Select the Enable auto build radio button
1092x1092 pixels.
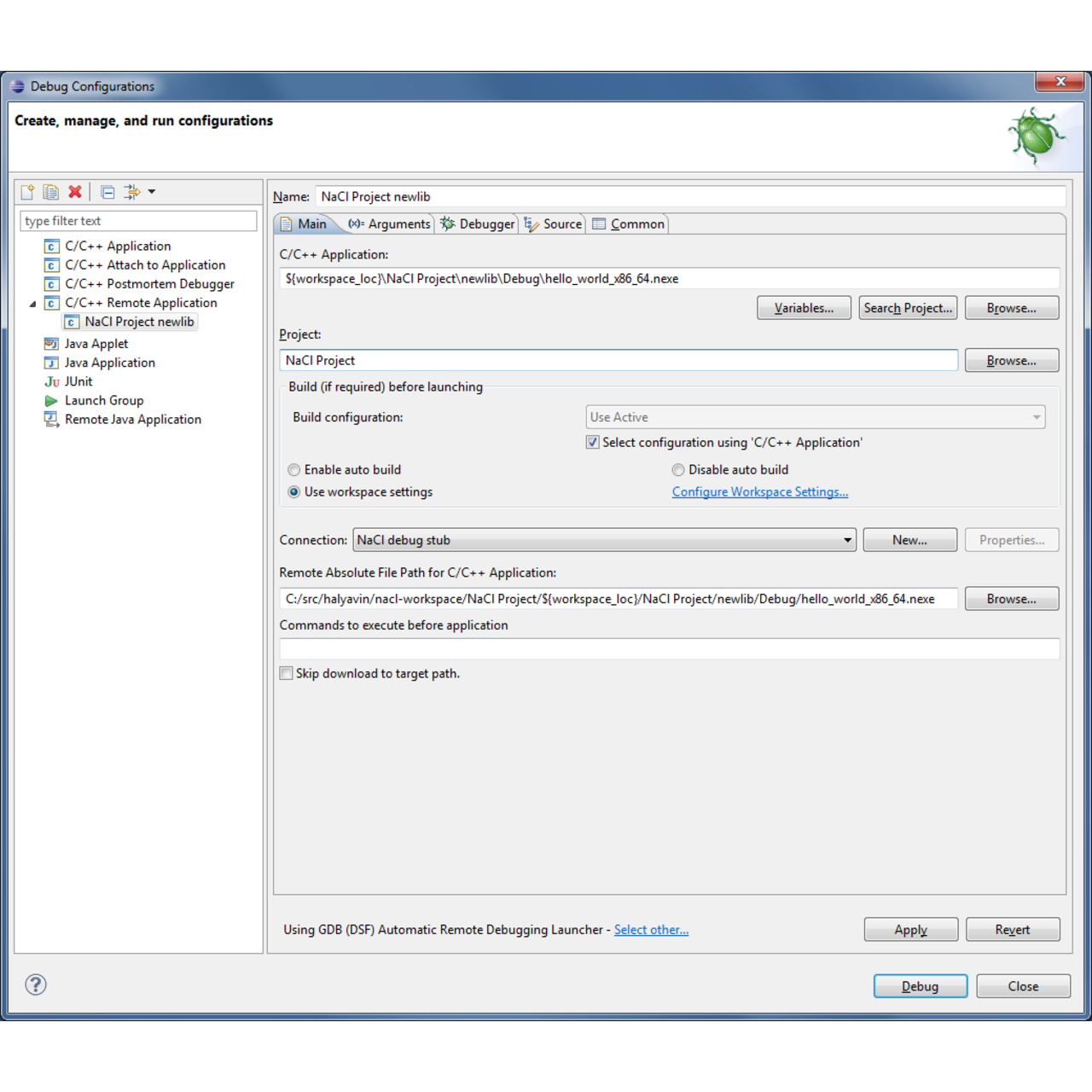click(294, 470)
